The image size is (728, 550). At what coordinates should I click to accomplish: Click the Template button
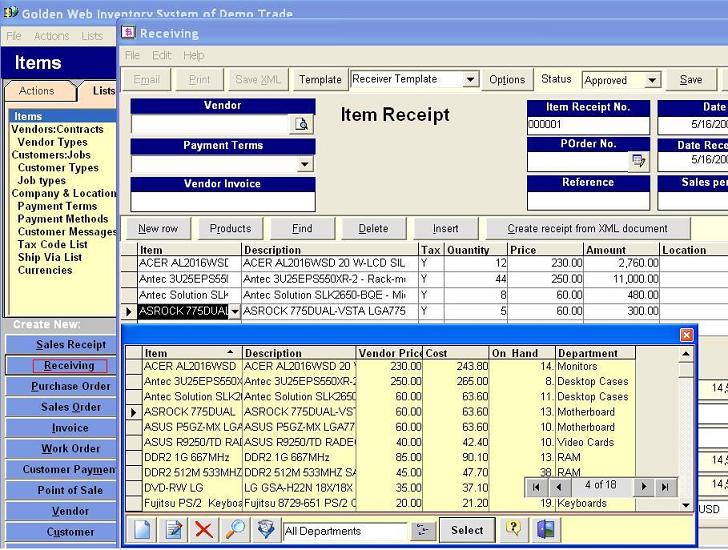pyautogui.click(x=320, y=79)
